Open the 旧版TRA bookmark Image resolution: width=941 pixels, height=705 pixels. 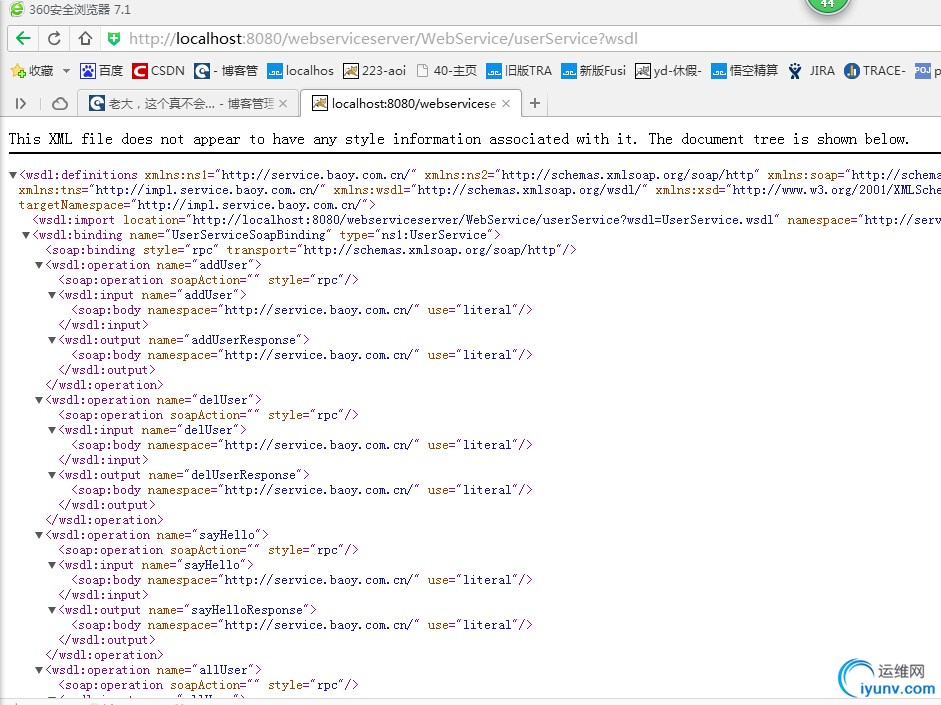pos(519,71)
